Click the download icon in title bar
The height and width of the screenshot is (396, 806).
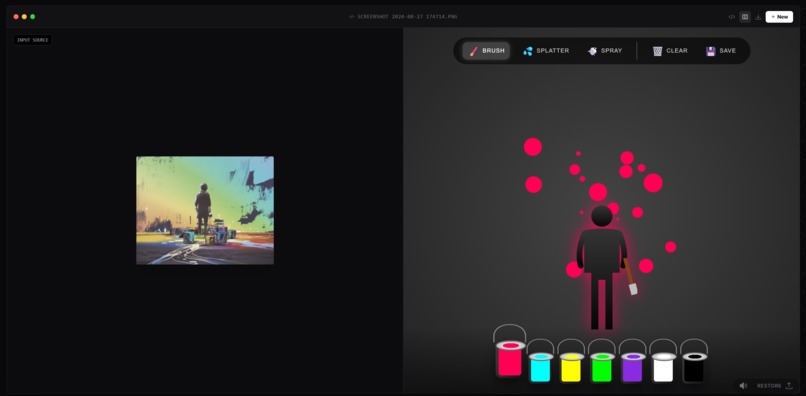[x=758, y=17]
